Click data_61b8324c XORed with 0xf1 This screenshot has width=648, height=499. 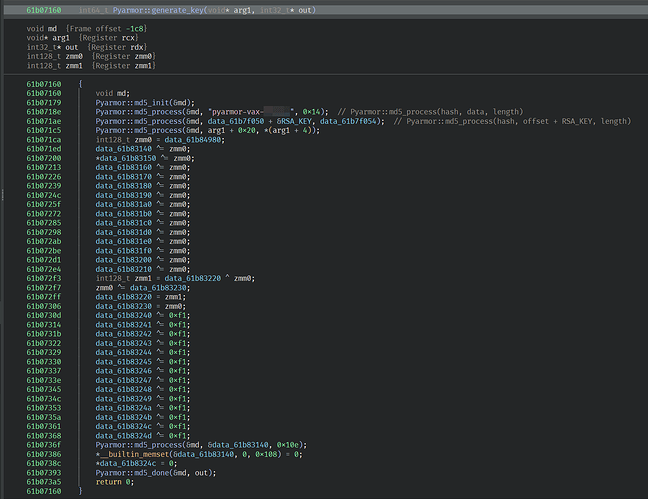(124, 426)
